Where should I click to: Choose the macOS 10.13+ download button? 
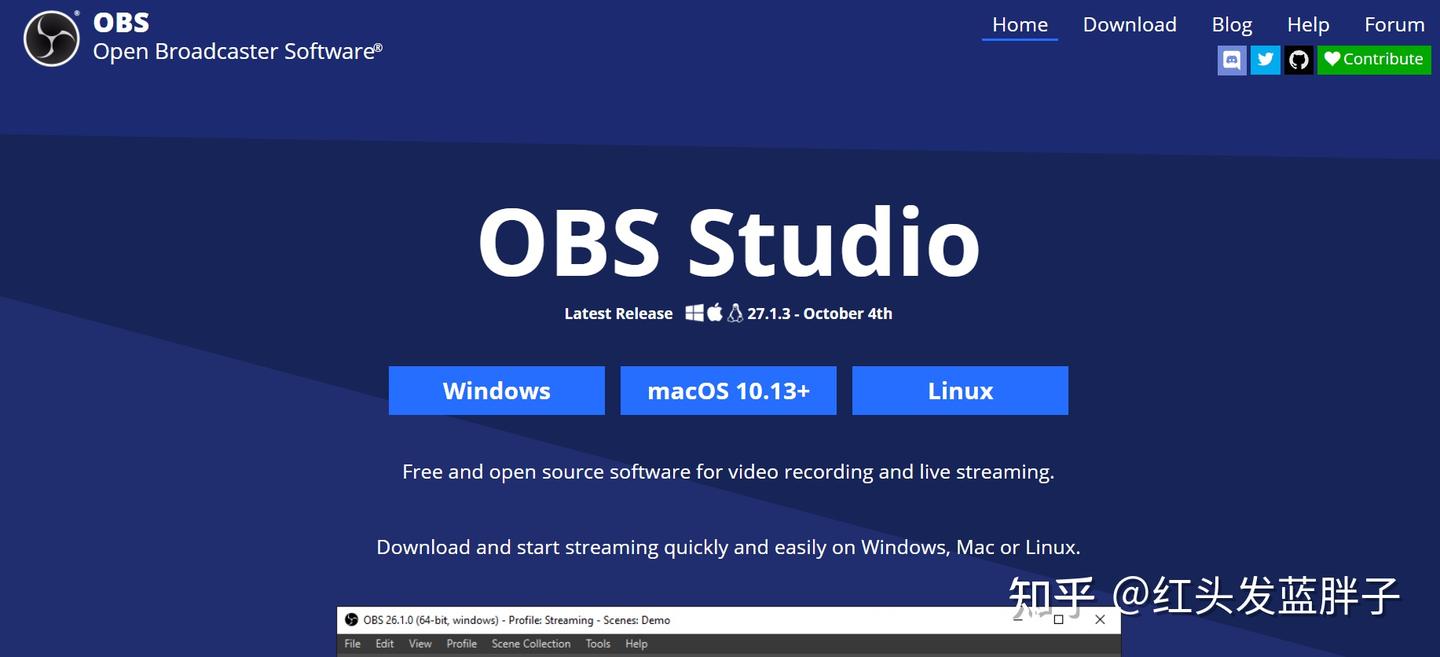[x=728, y=390]
